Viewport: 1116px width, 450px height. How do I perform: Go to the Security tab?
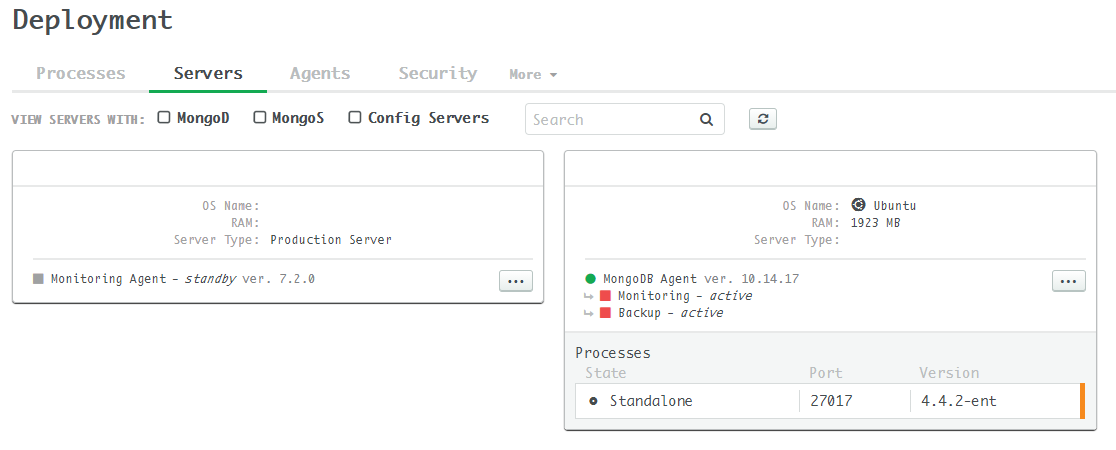click(438, 73)
